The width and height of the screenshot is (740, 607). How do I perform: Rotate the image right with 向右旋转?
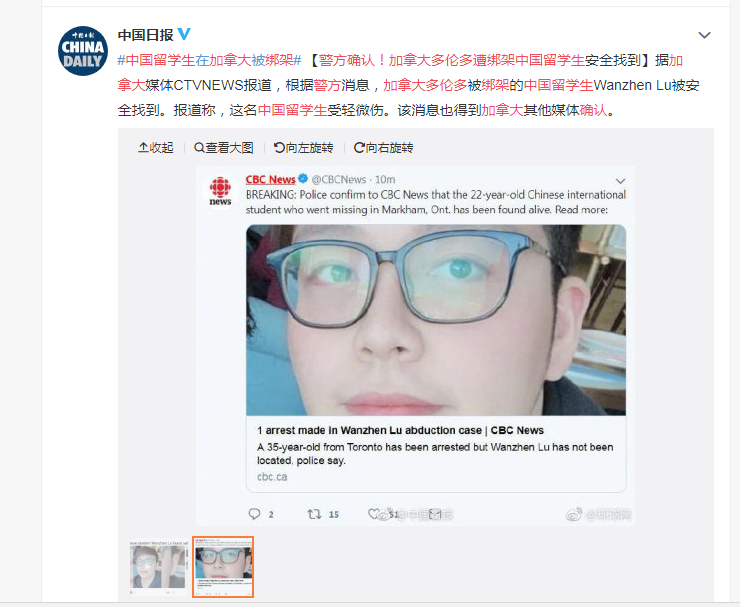[383, 148]
